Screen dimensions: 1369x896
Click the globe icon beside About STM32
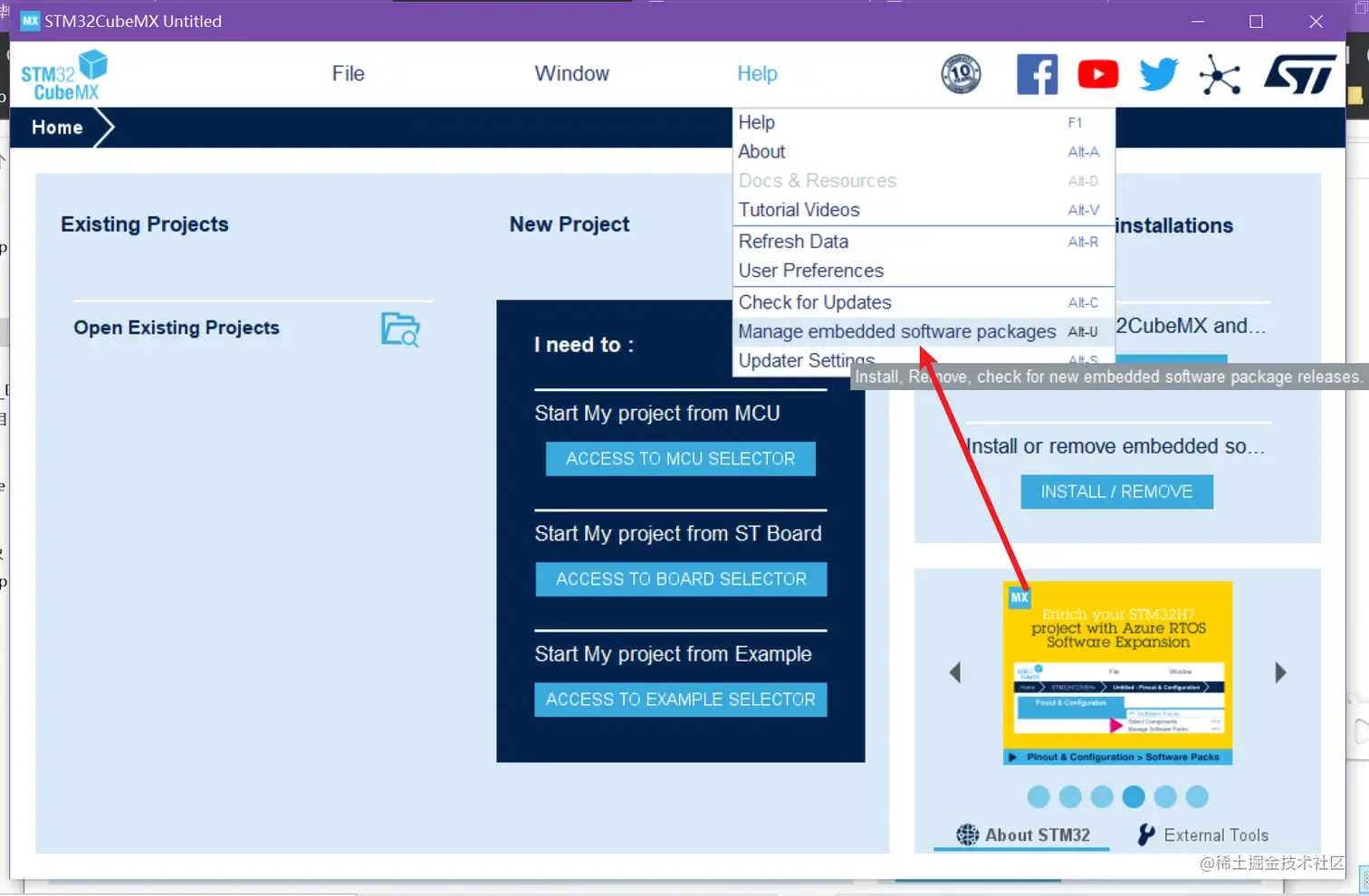[967, 834]
